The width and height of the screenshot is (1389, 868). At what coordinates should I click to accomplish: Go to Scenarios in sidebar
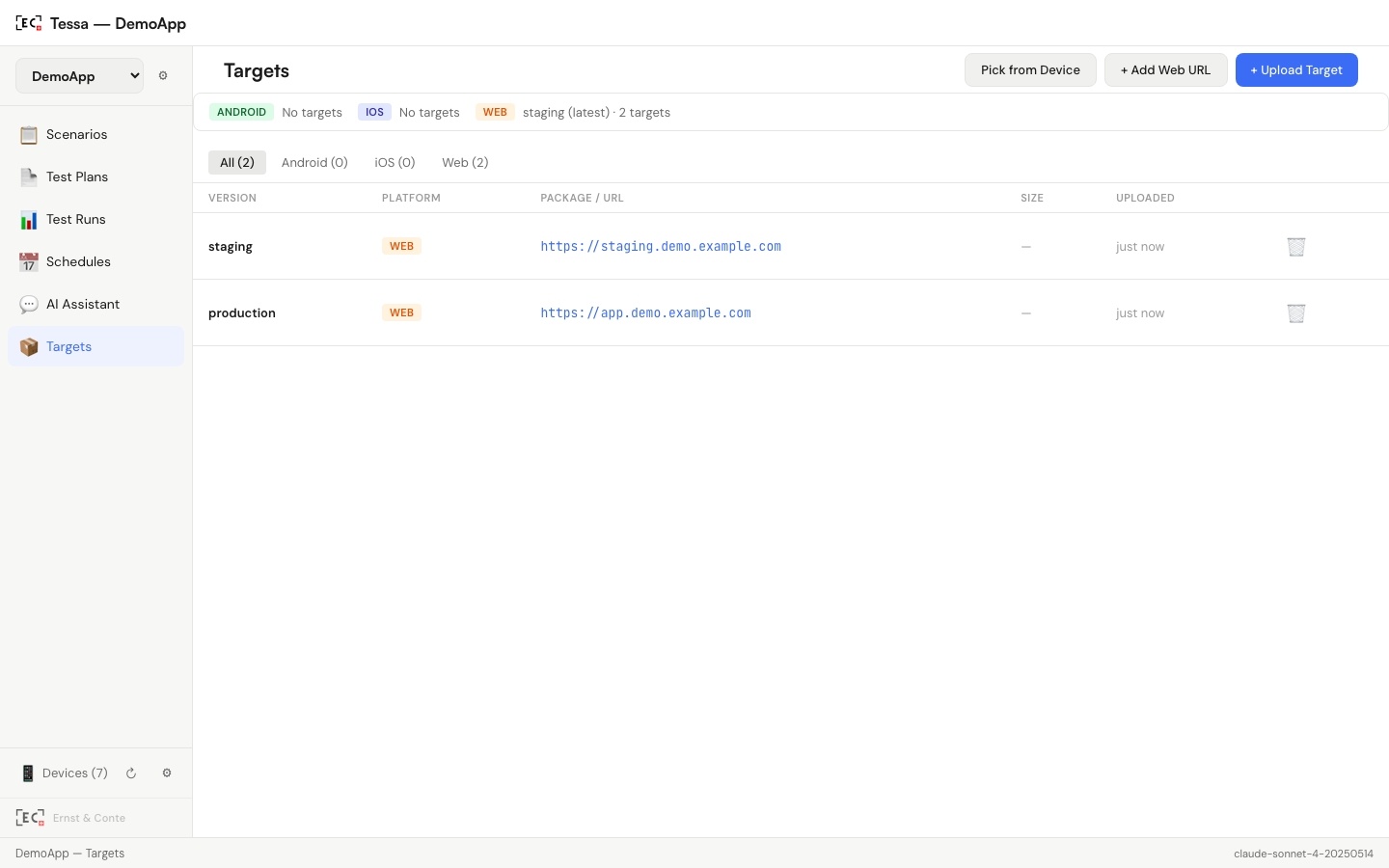95,134
